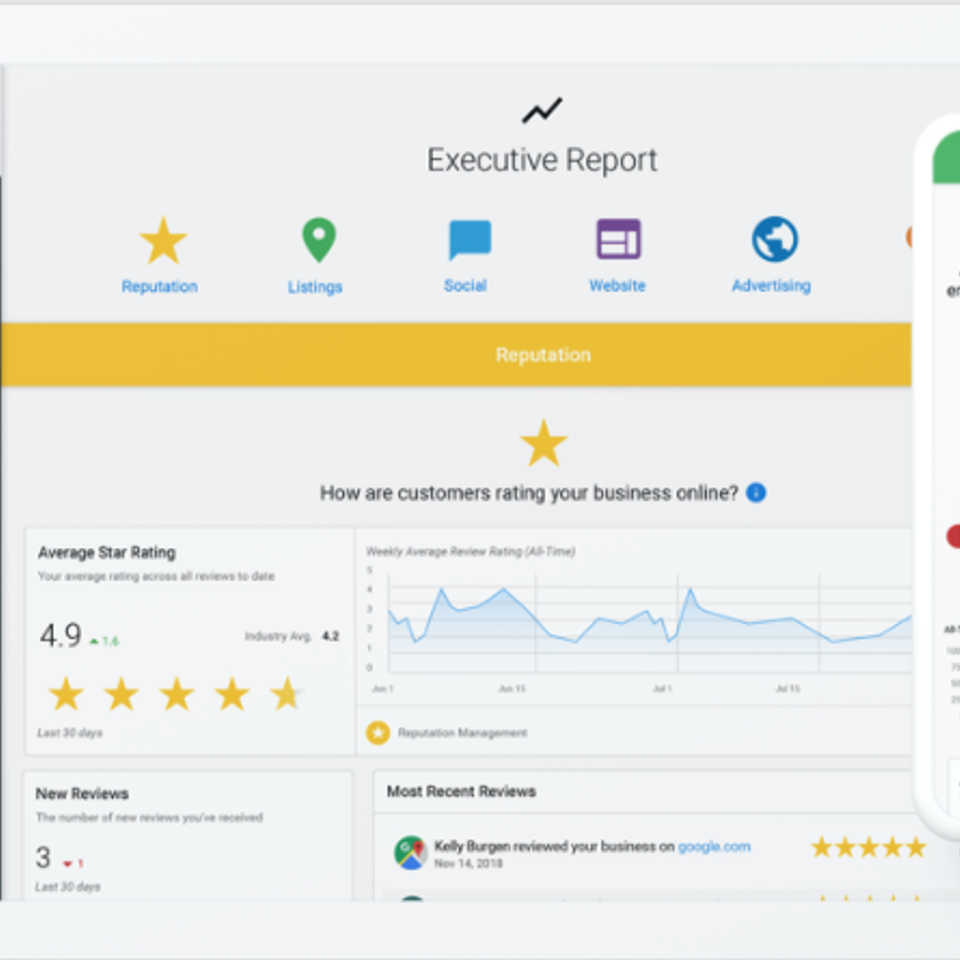Viewport: 960px width, 960px height.
Task: Click the Executive Report title
Action: pos(542,160)
